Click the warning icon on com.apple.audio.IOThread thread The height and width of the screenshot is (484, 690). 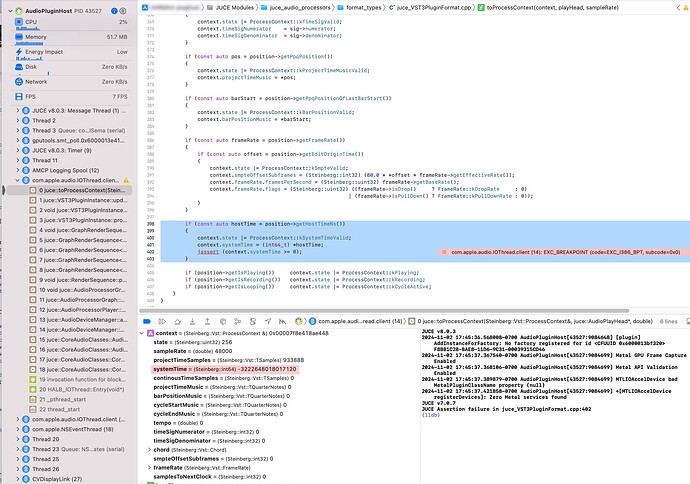[x=126, y=180]
